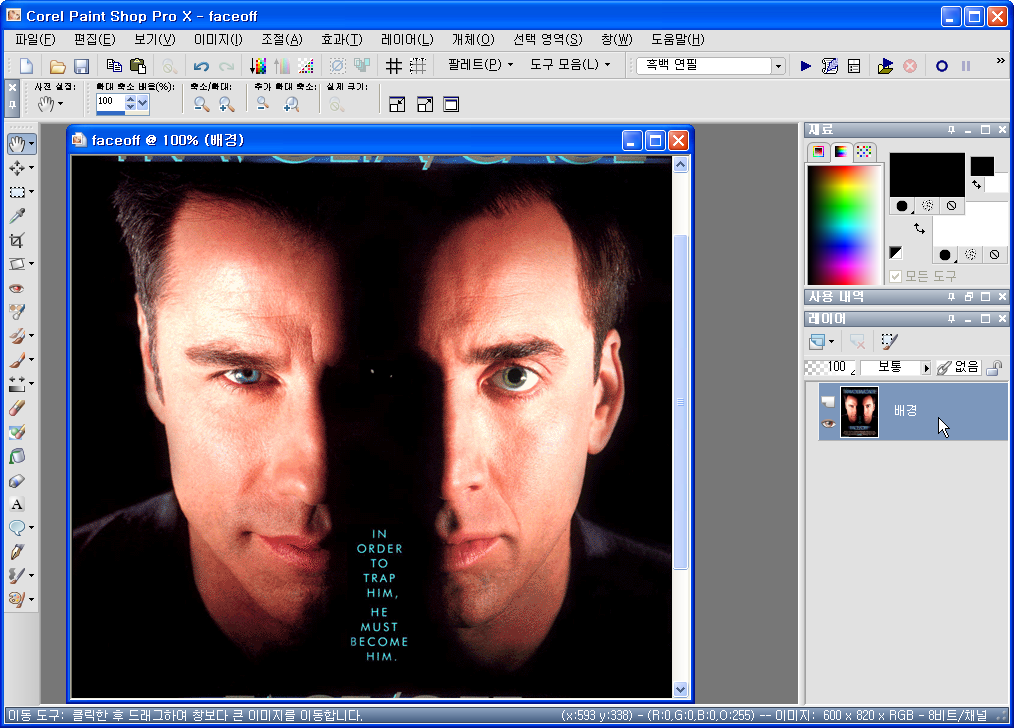Image resolution: width=1014 pixels, height=728 pixels.
Task: Select the Paint Brush tool
Action: point(17,359)
